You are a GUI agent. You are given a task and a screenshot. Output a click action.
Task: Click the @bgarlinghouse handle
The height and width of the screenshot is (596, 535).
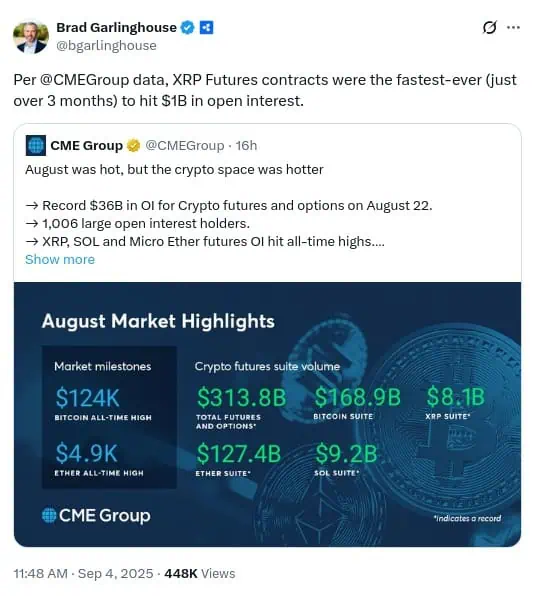point(106,46)
